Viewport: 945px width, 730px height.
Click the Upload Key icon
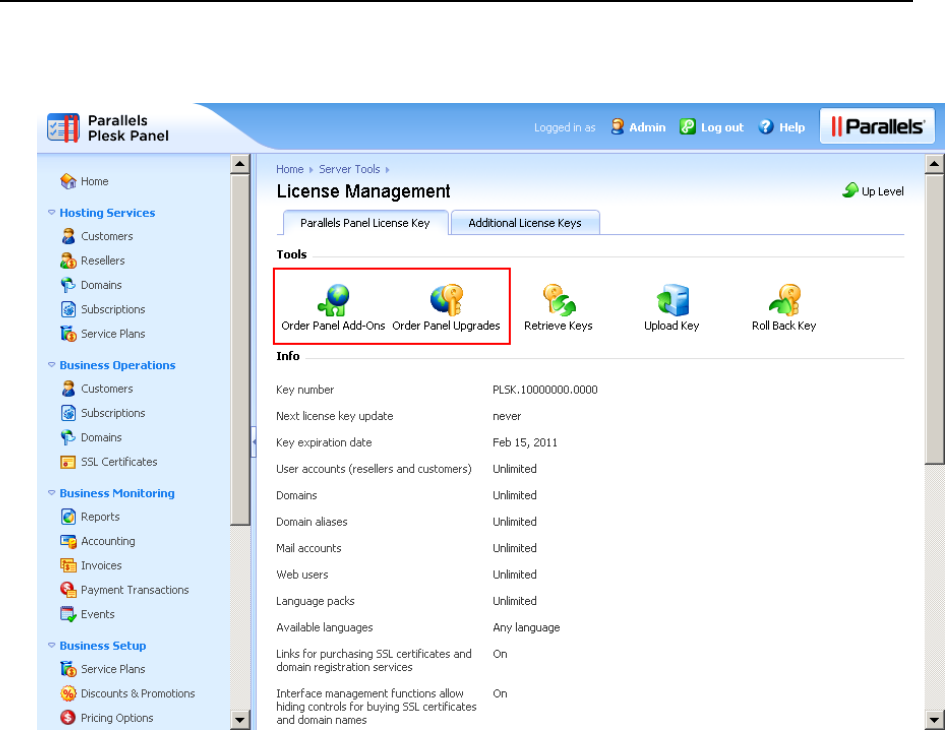tap(672, 300)
